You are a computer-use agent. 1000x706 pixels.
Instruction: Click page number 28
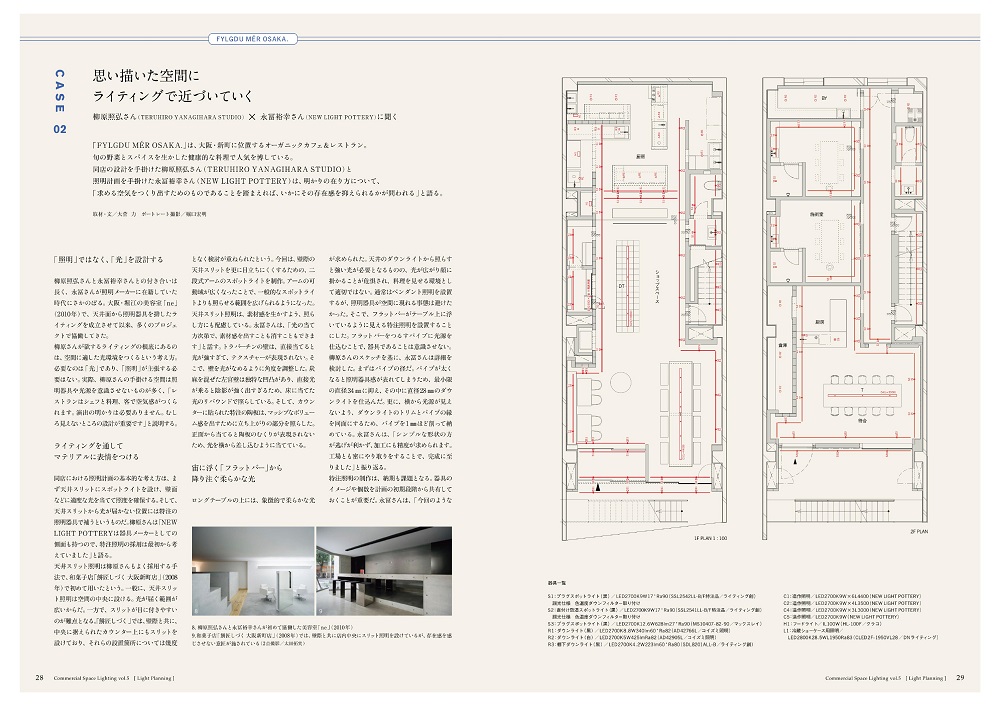[39, 677]
